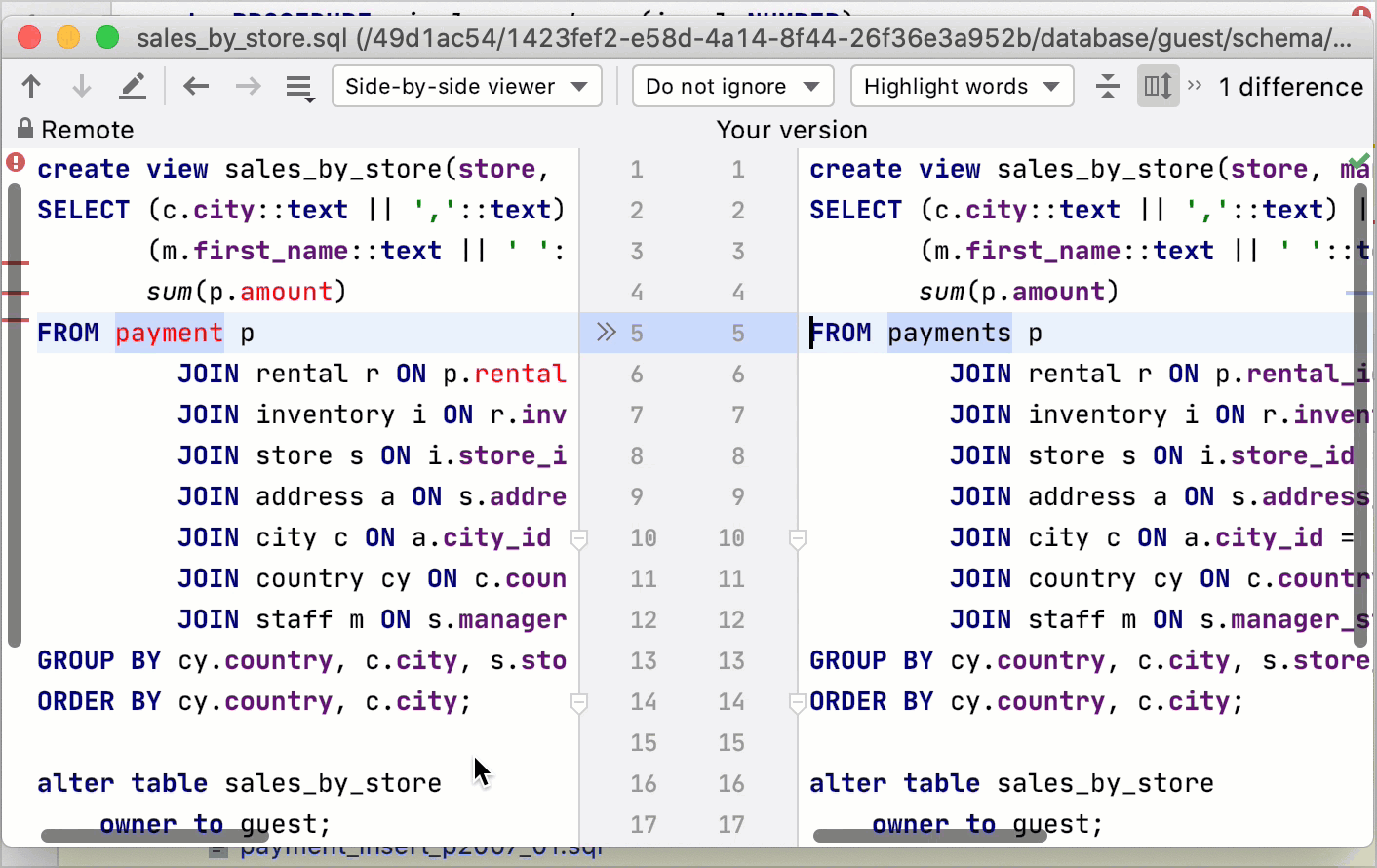Collapse code fold marker at line 10

pos(579,538)
